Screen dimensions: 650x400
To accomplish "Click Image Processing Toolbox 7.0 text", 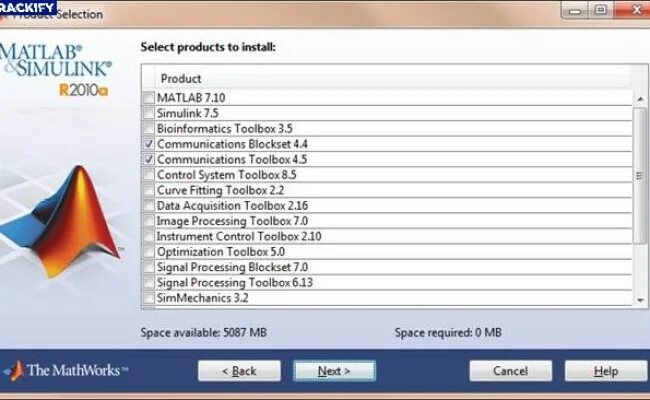I will pyautogui.click(x=232, y=221).
